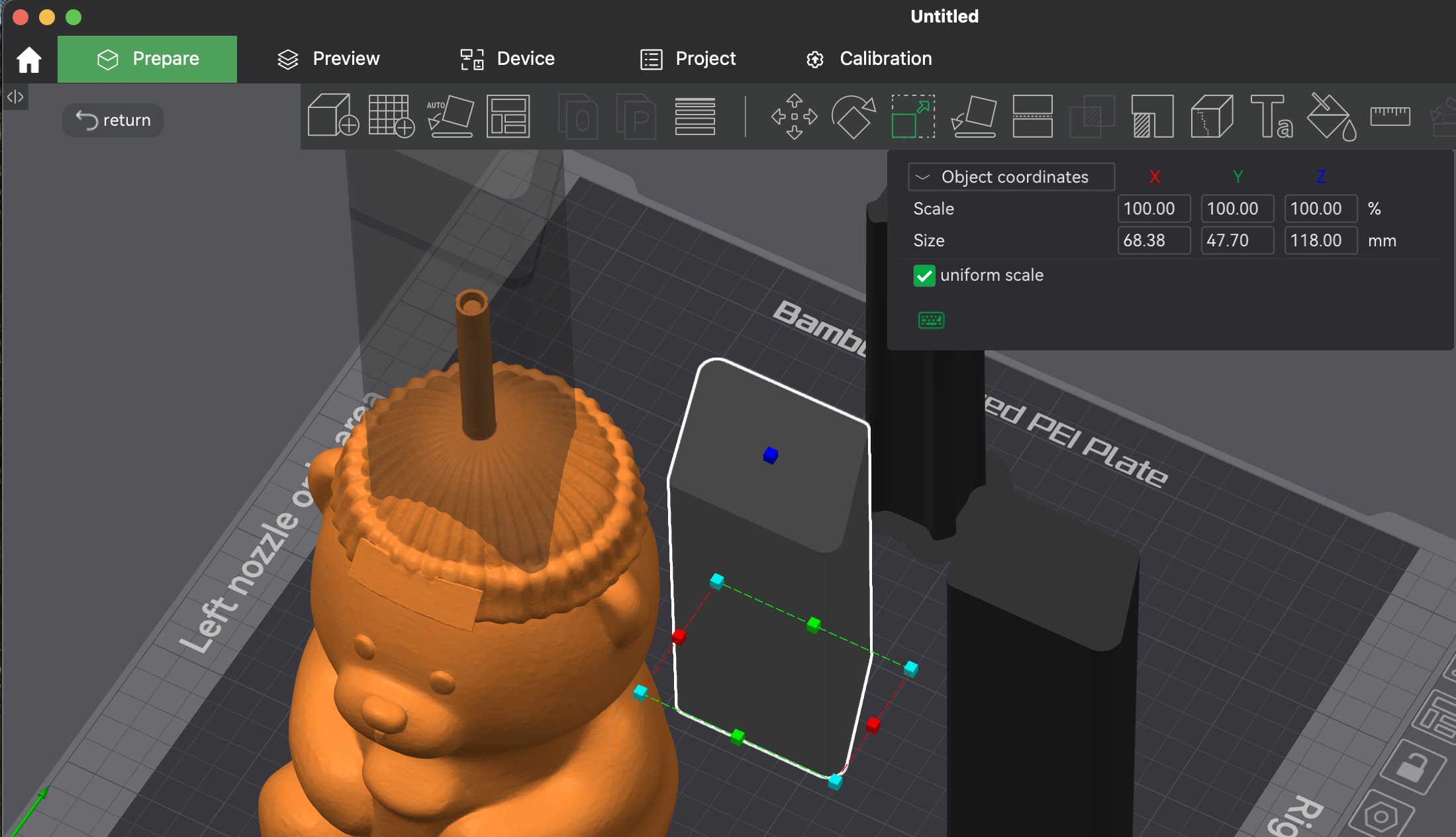Toggle the sidebar collapse arrows icon
This screenshot has width=1456, height=837.
[x=15, y=97]
